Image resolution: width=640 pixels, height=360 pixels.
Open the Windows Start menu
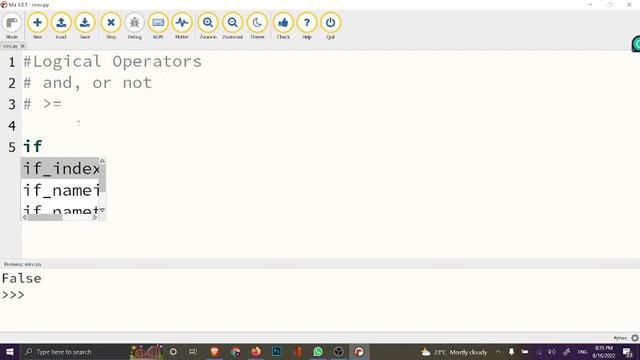[x=10, y=352]
